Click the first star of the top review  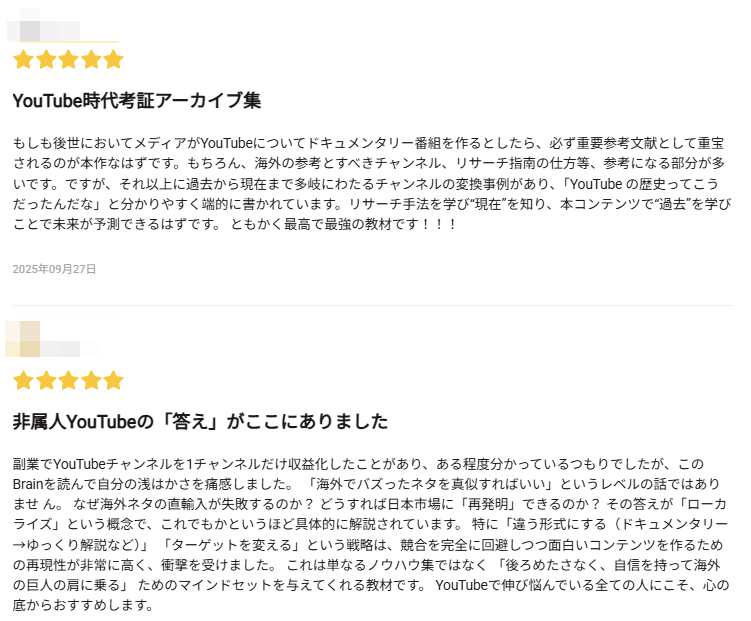(23, 60)
